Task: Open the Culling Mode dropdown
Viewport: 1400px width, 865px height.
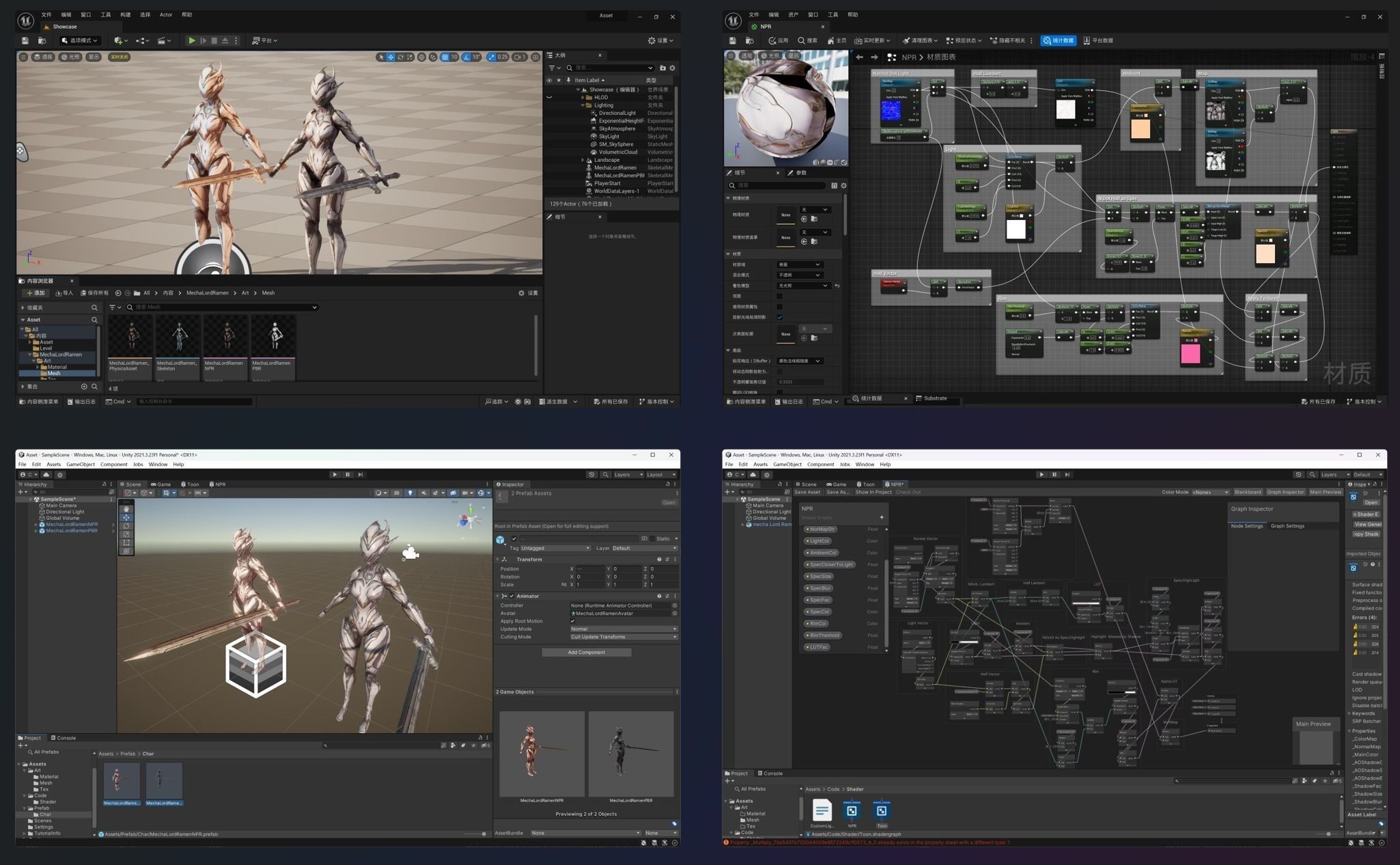Action: (x=623, y=637)
